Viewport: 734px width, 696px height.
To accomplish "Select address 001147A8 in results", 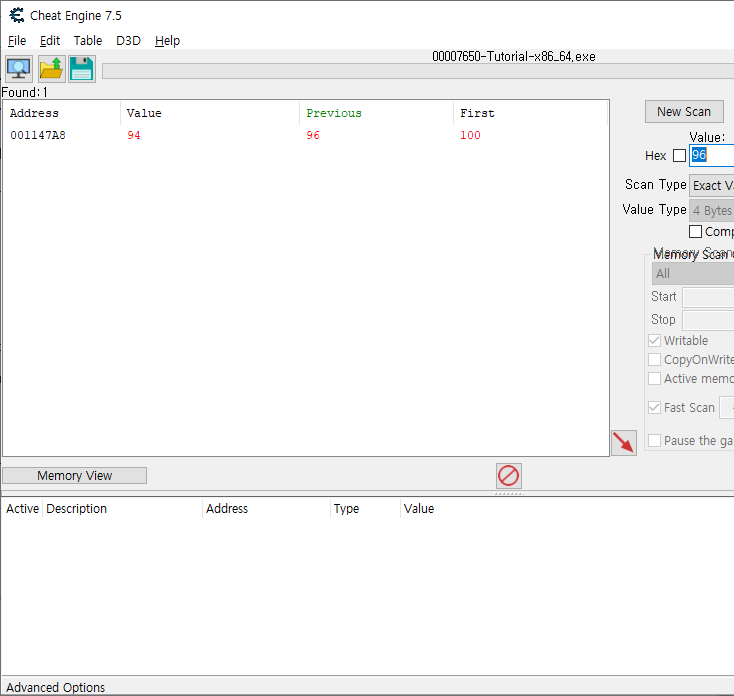I will [x=38, y=135].
